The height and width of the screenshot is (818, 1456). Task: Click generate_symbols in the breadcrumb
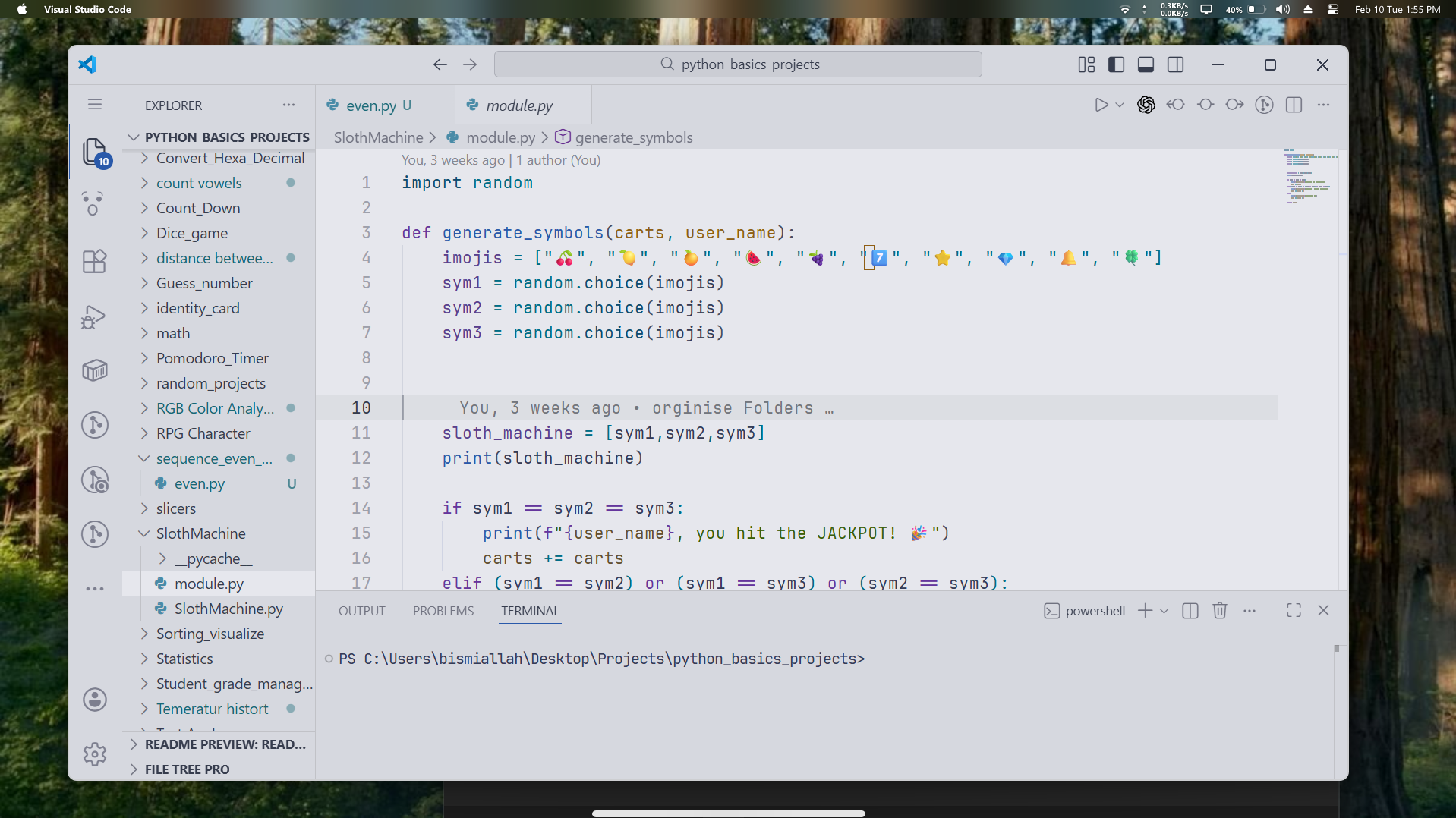tap(633, 137)
